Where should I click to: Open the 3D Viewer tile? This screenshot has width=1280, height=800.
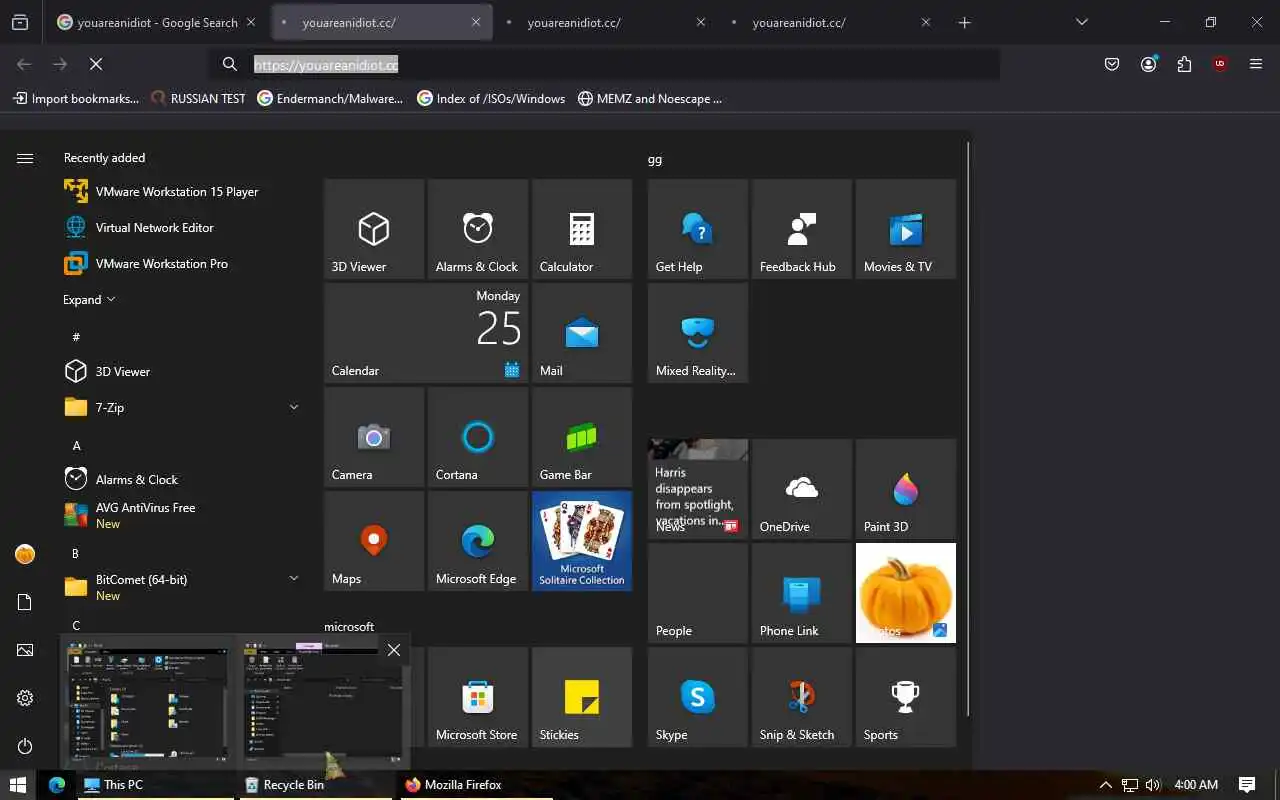click(374, 229)
